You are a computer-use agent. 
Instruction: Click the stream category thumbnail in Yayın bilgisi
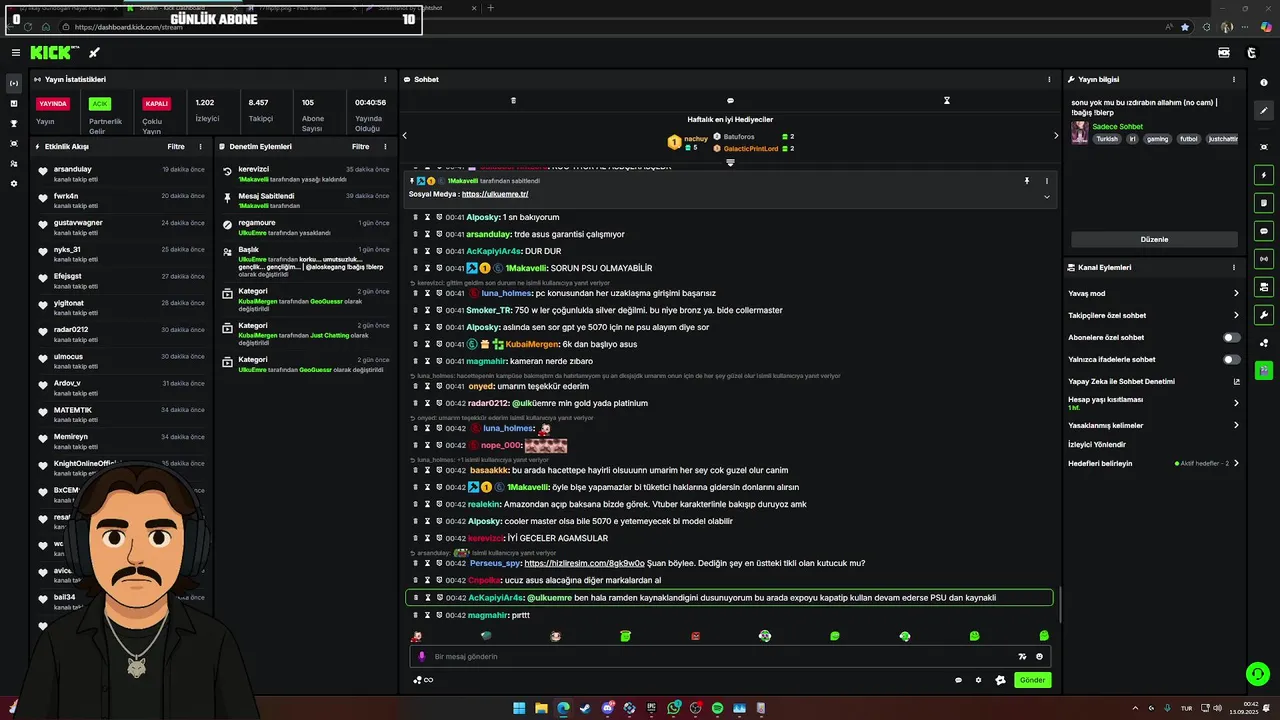1080,132
